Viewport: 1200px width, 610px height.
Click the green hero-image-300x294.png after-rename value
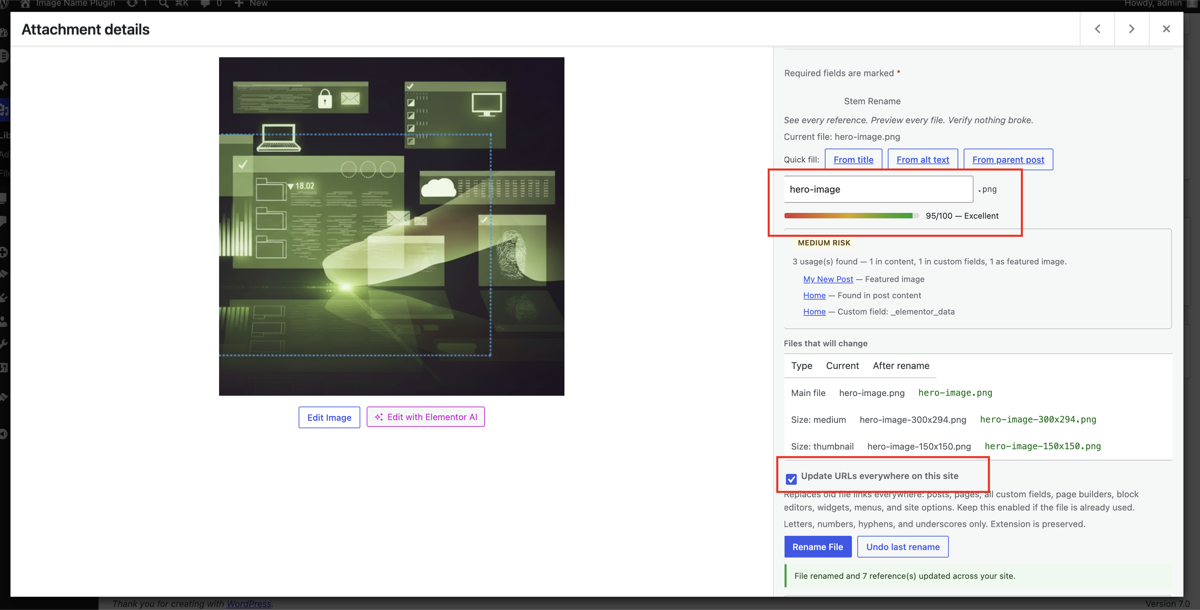(x=1038, y=420)
